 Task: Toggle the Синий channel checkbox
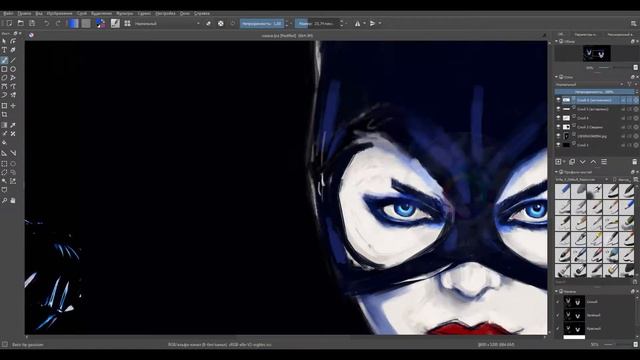(x=558, y=302)
